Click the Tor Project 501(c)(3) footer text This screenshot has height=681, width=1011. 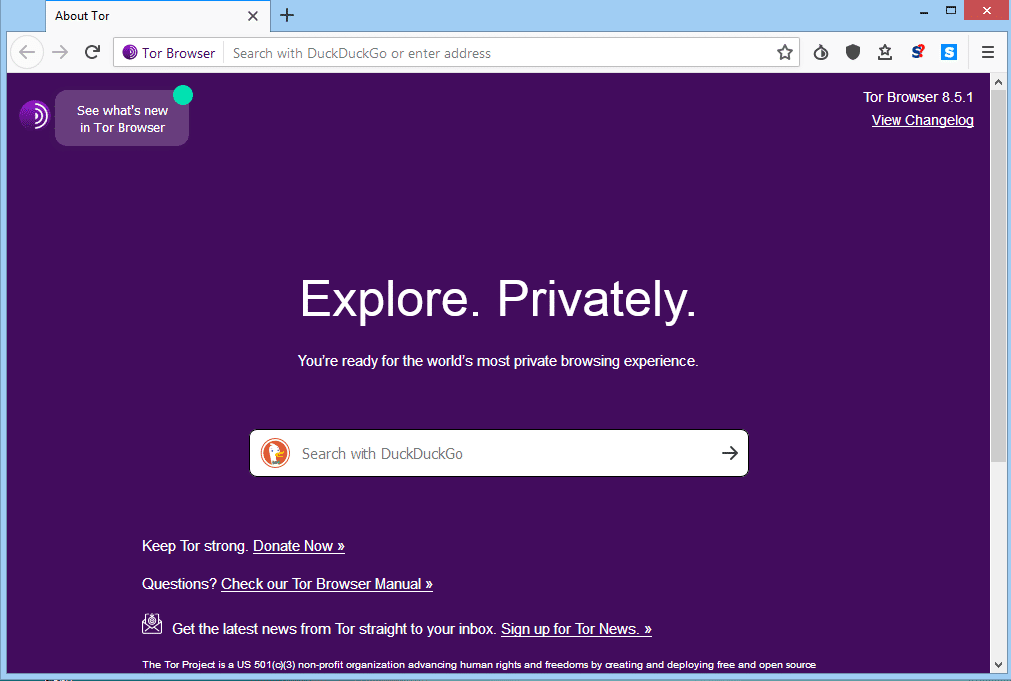coord(479,665)
